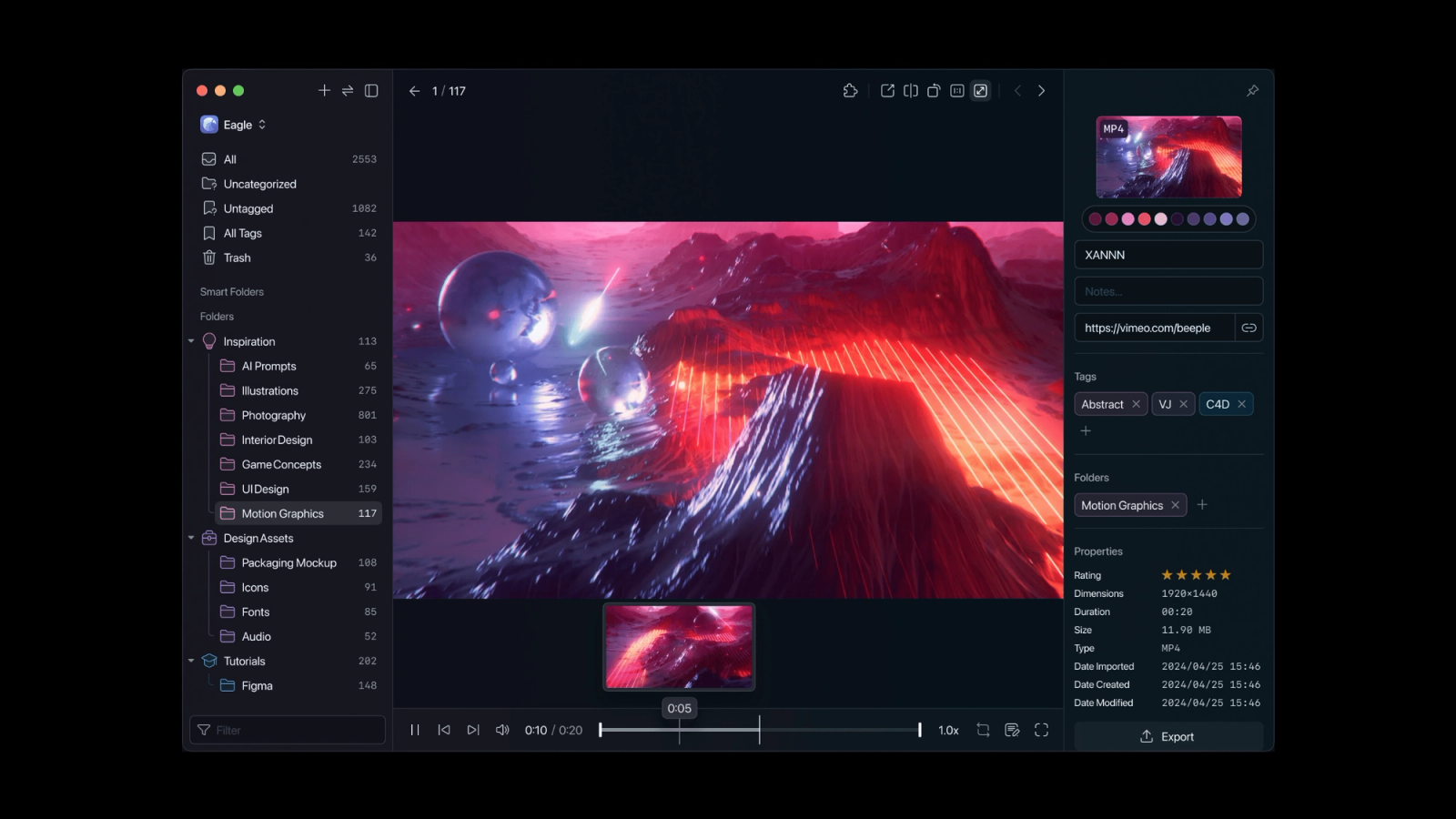
Task: Open the Illustrations folder
Action: coord(298,390)
